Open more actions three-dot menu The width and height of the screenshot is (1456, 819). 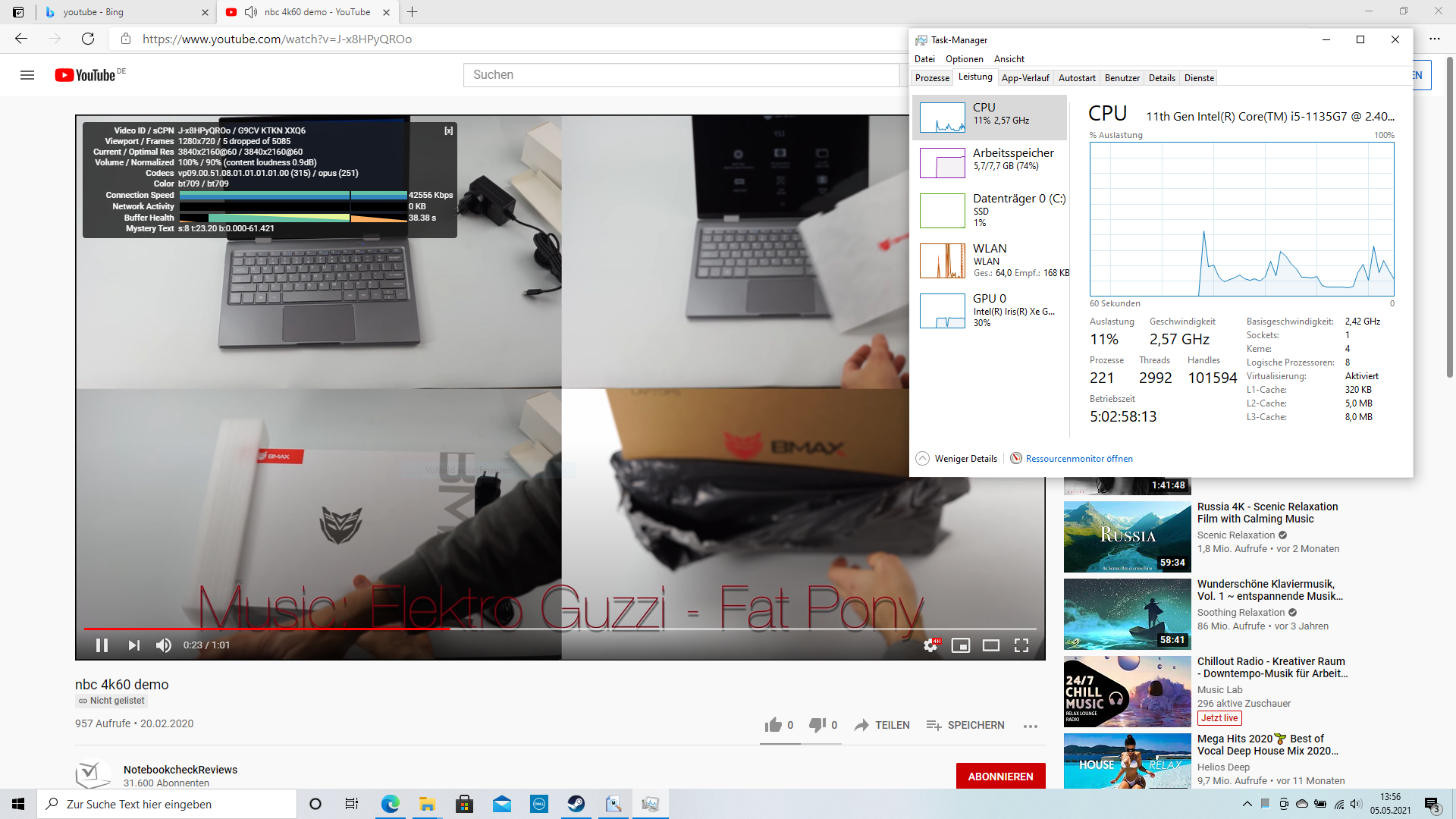[1030, 726]
